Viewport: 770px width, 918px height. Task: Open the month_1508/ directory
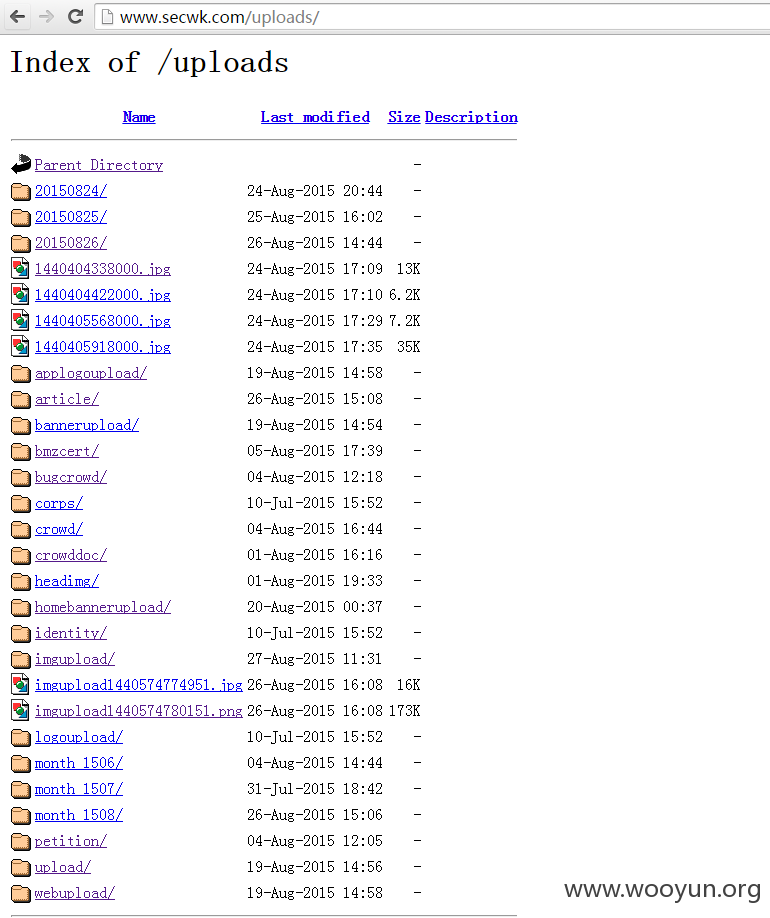(78, 815)
